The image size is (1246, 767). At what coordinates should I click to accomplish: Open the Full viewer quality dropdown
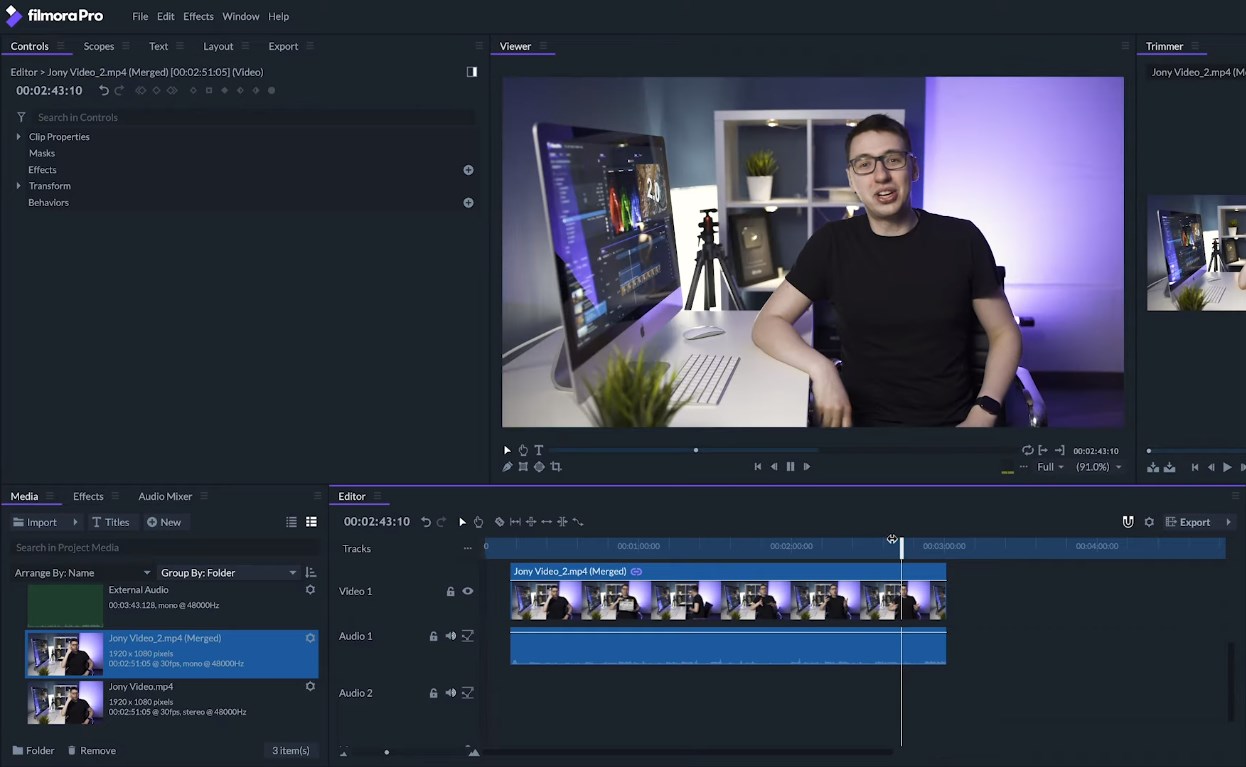click(1050, 467)
